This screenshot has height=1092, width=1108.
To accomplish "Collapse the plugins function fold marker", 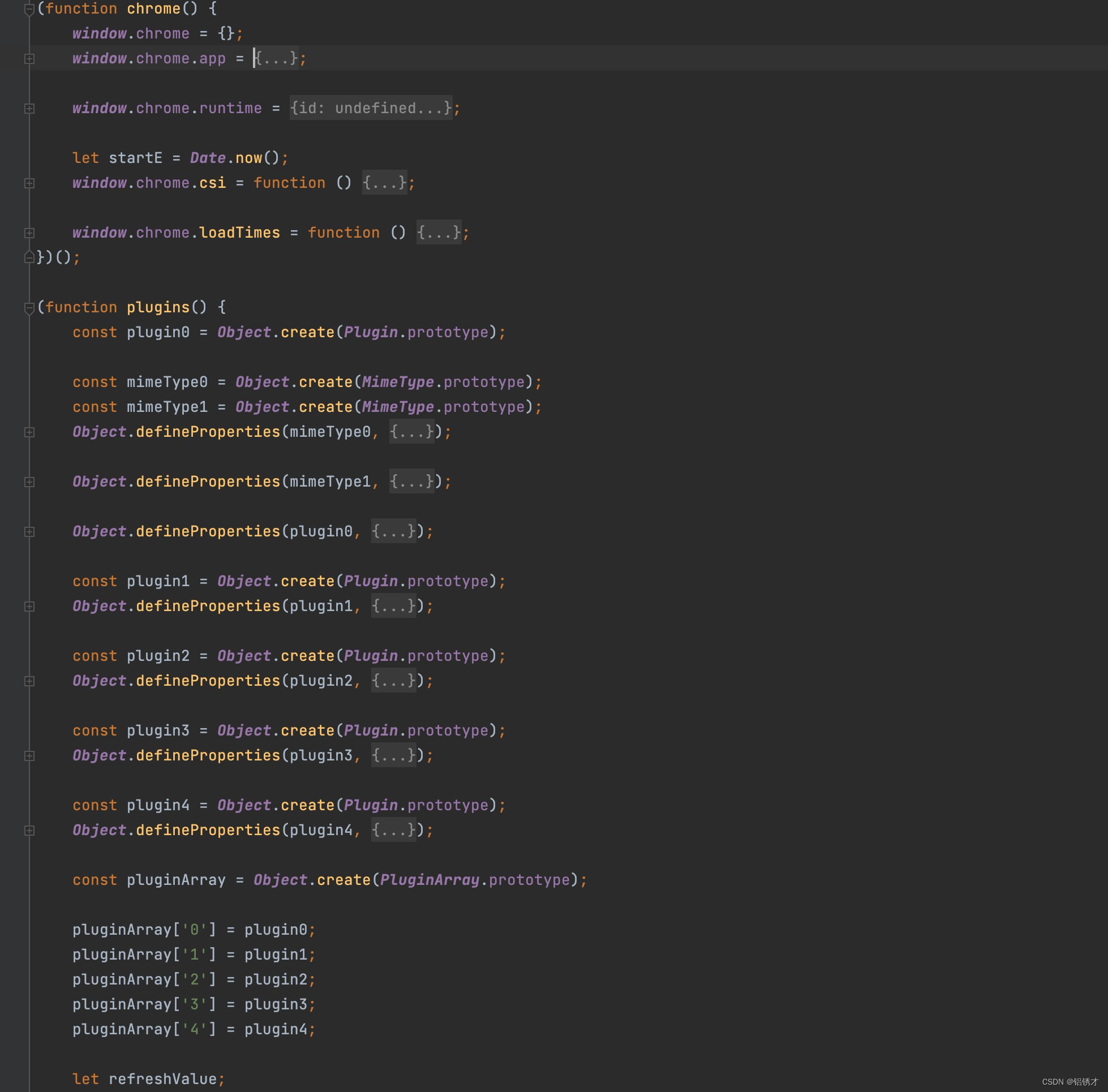I will [29, 308].
